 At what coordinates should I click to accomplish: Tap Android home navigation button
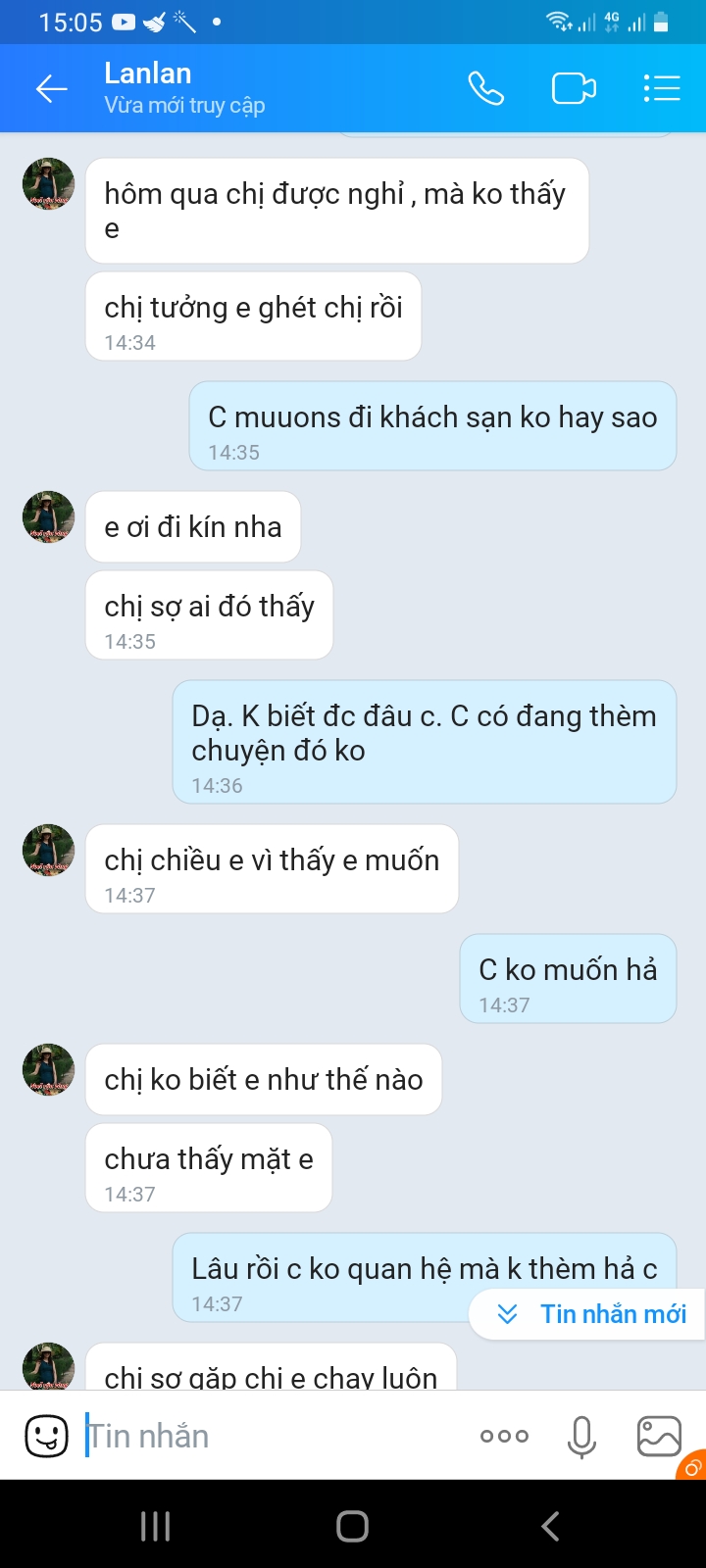[x=353, y=1526]
